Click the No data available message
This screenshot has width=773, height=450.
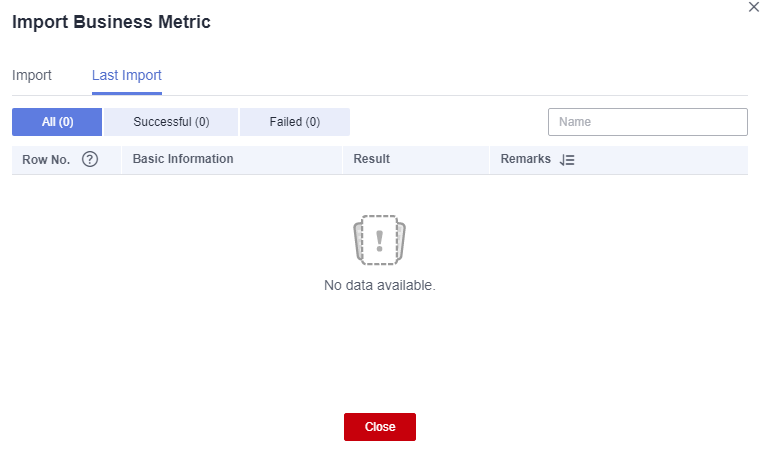[380, 285]
